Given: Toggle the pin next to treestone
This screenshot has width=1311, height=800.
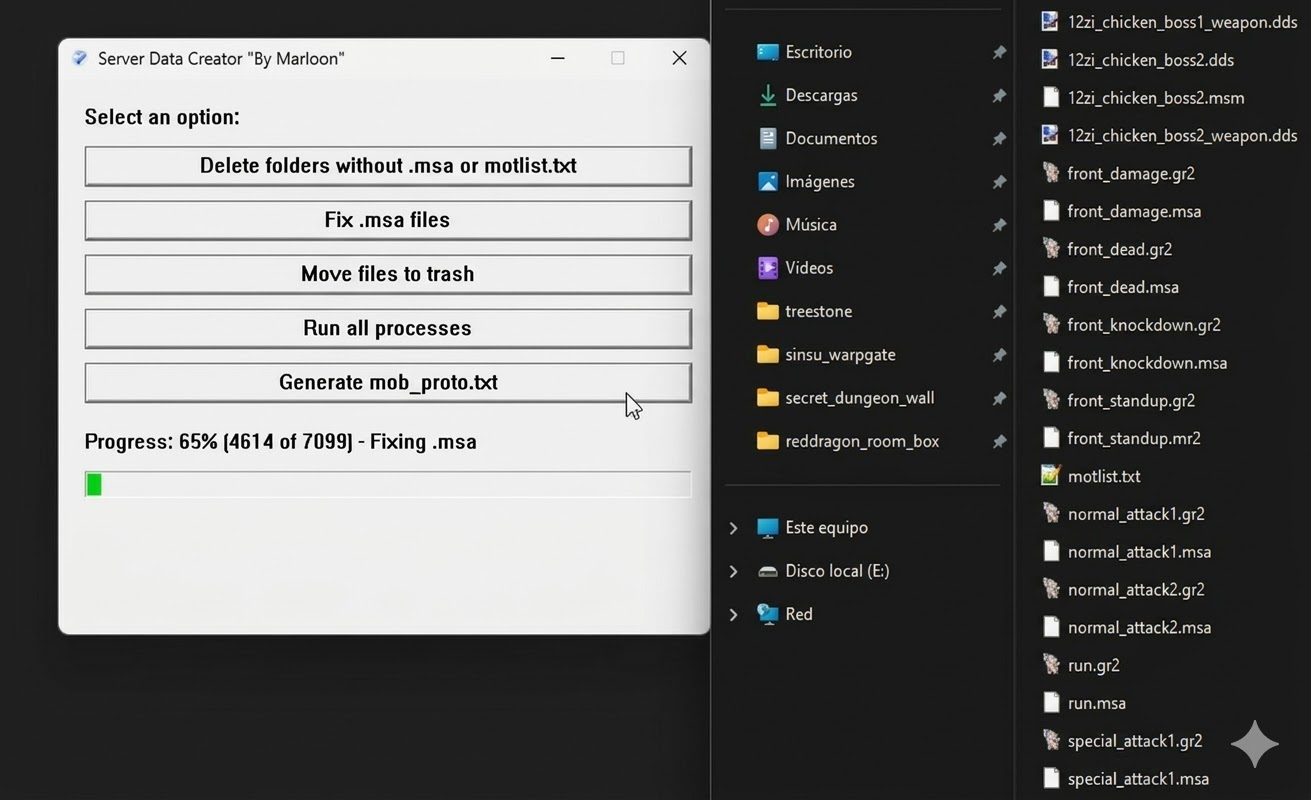Looking at the screenshot, I should pos(998,312).
